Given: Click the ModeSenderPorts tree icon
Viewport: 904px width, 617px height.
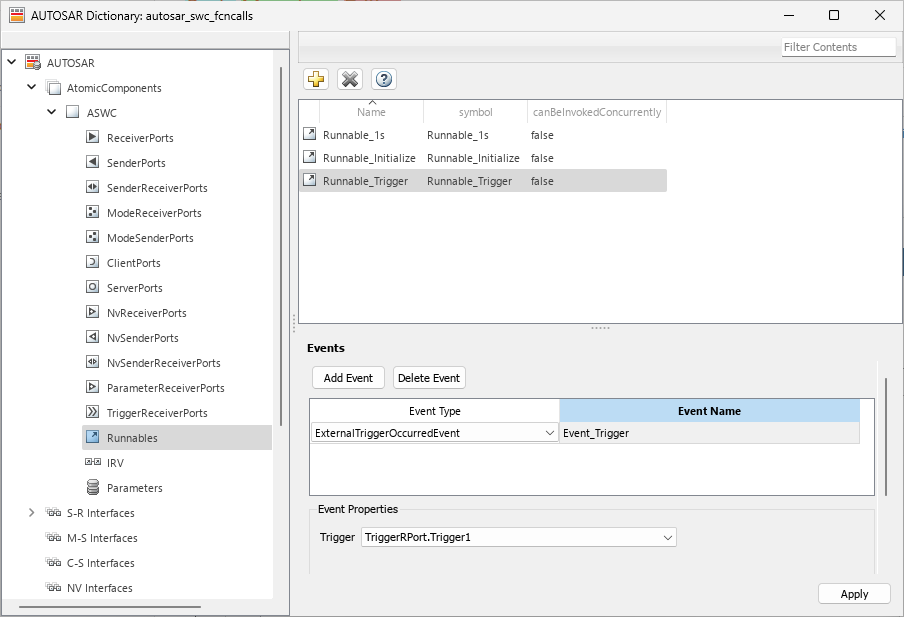Looking at the screenshot, I should (x=92, y=237).
